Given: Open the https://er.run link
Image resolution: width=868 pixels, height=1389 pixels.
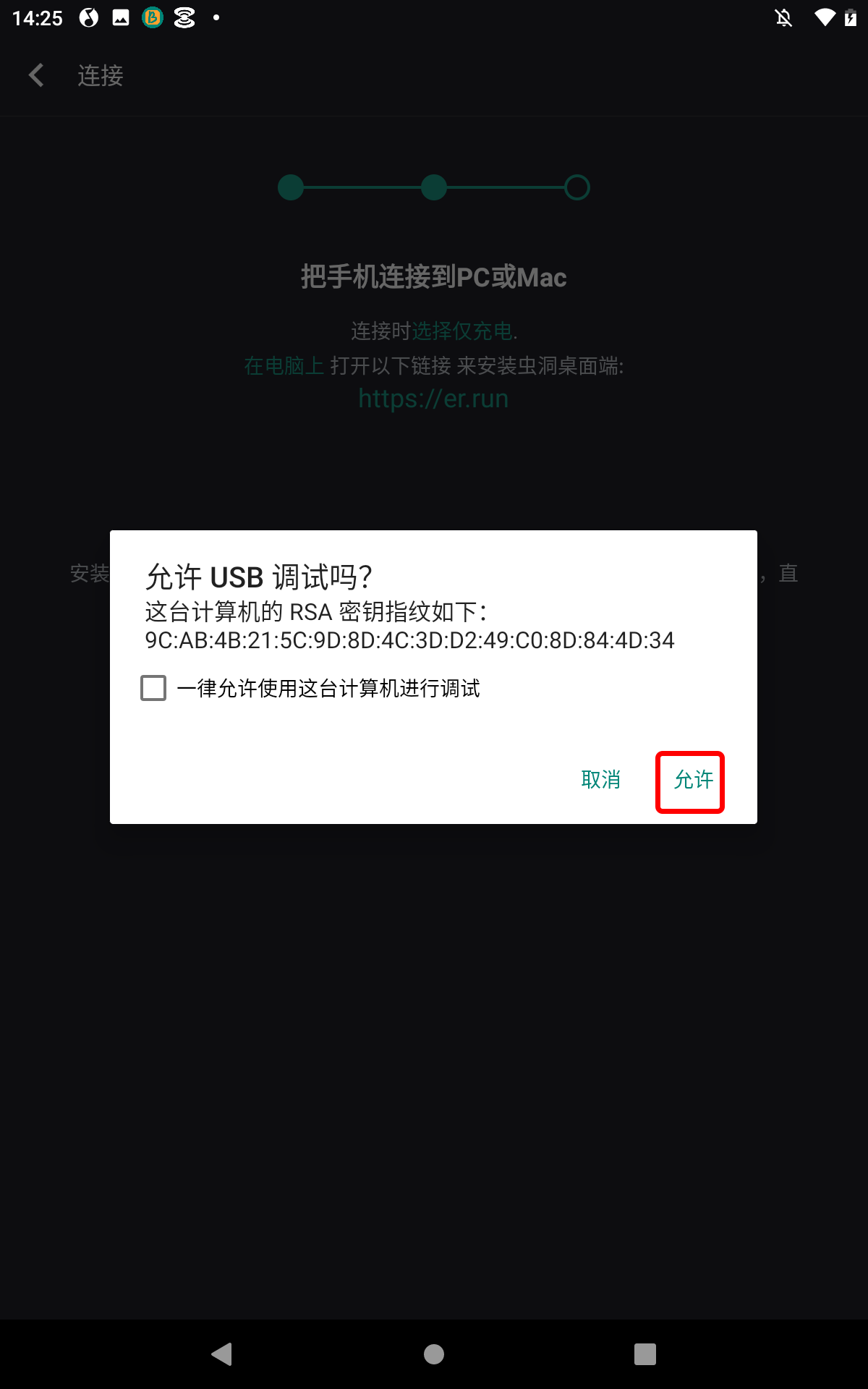Looking at the screenshot, I should [x=434, y=399].
